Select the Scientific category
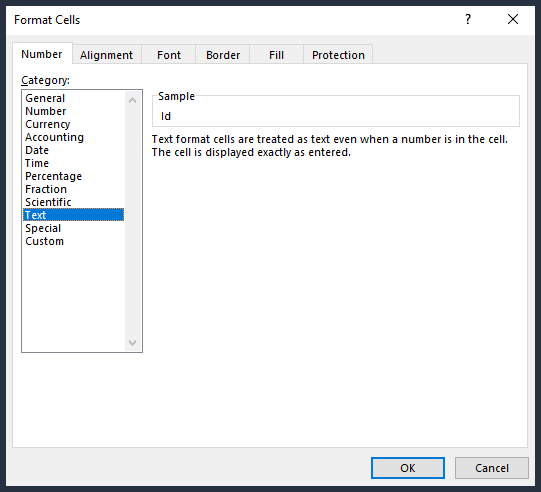Viewport: 541px width, 492px height. (48, 202)
